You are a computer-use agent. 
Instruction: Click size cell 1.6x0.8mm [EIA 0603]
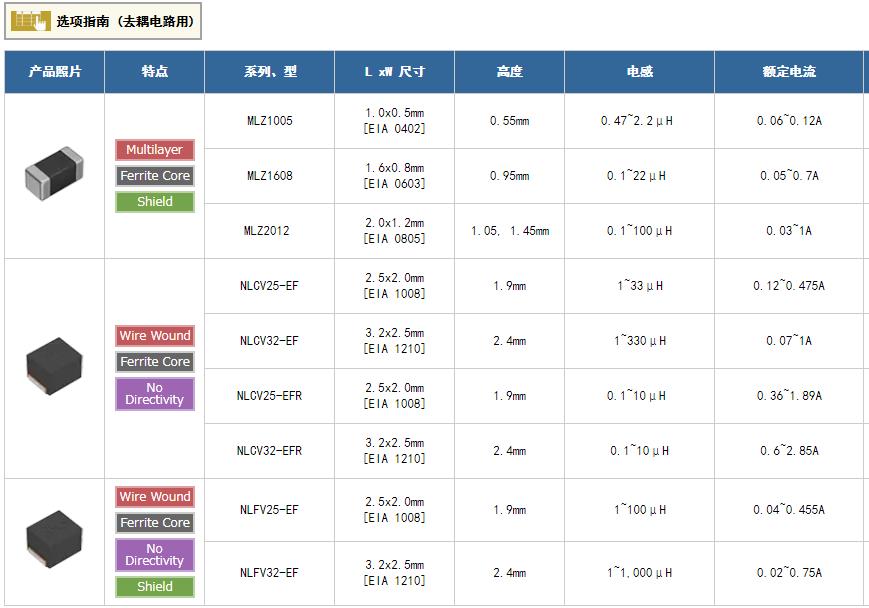395,176
